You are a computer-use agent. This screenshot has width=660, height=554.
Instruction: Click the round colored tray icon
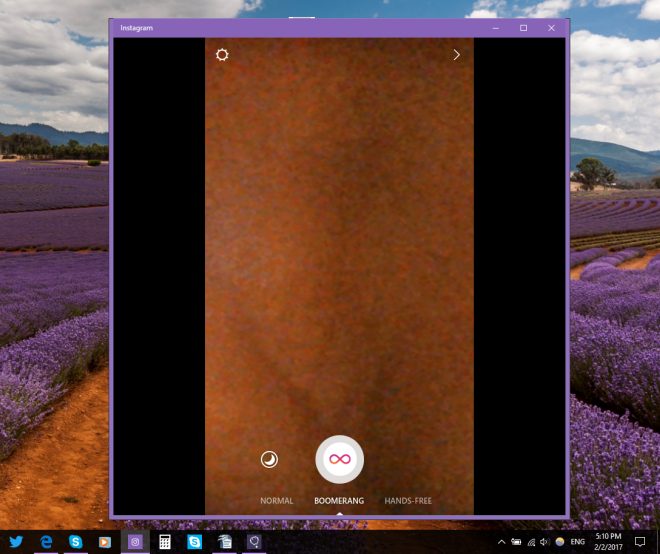[x=560, y=542]
